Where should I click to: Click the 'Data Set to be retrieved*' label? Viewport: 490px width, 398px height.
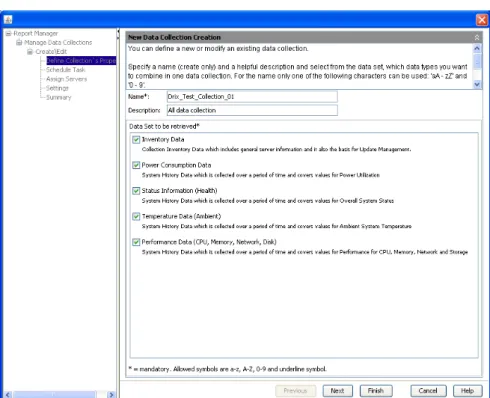[x=164, y=126]
